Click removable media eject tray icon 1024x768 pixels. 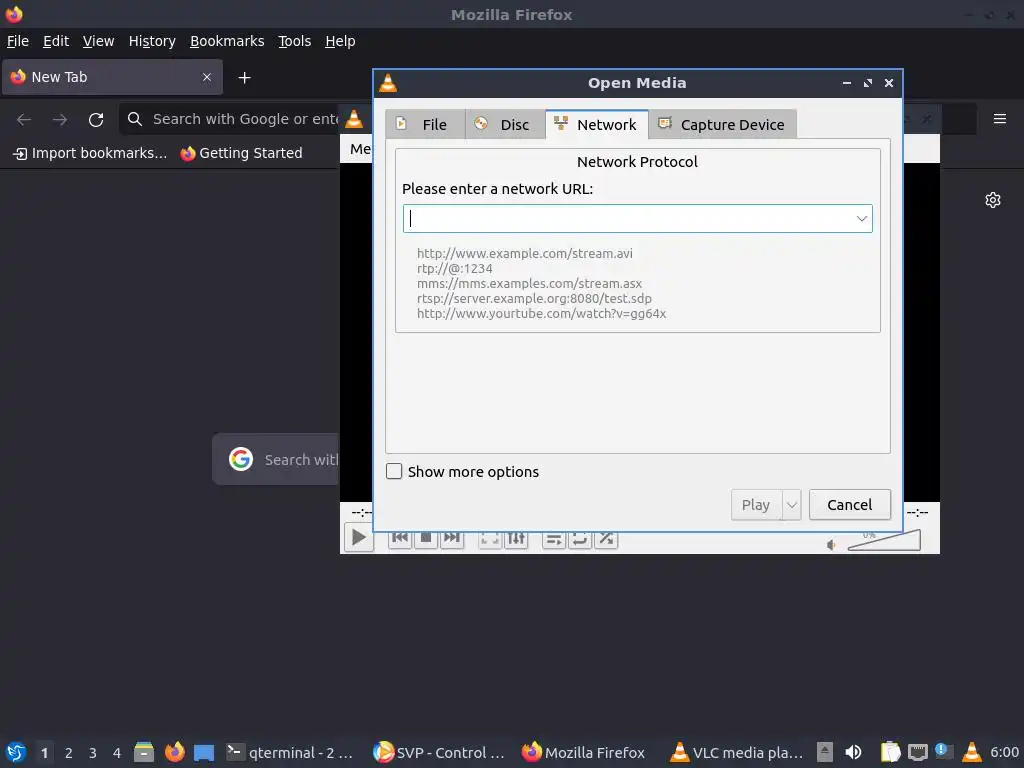pos(825,752)
